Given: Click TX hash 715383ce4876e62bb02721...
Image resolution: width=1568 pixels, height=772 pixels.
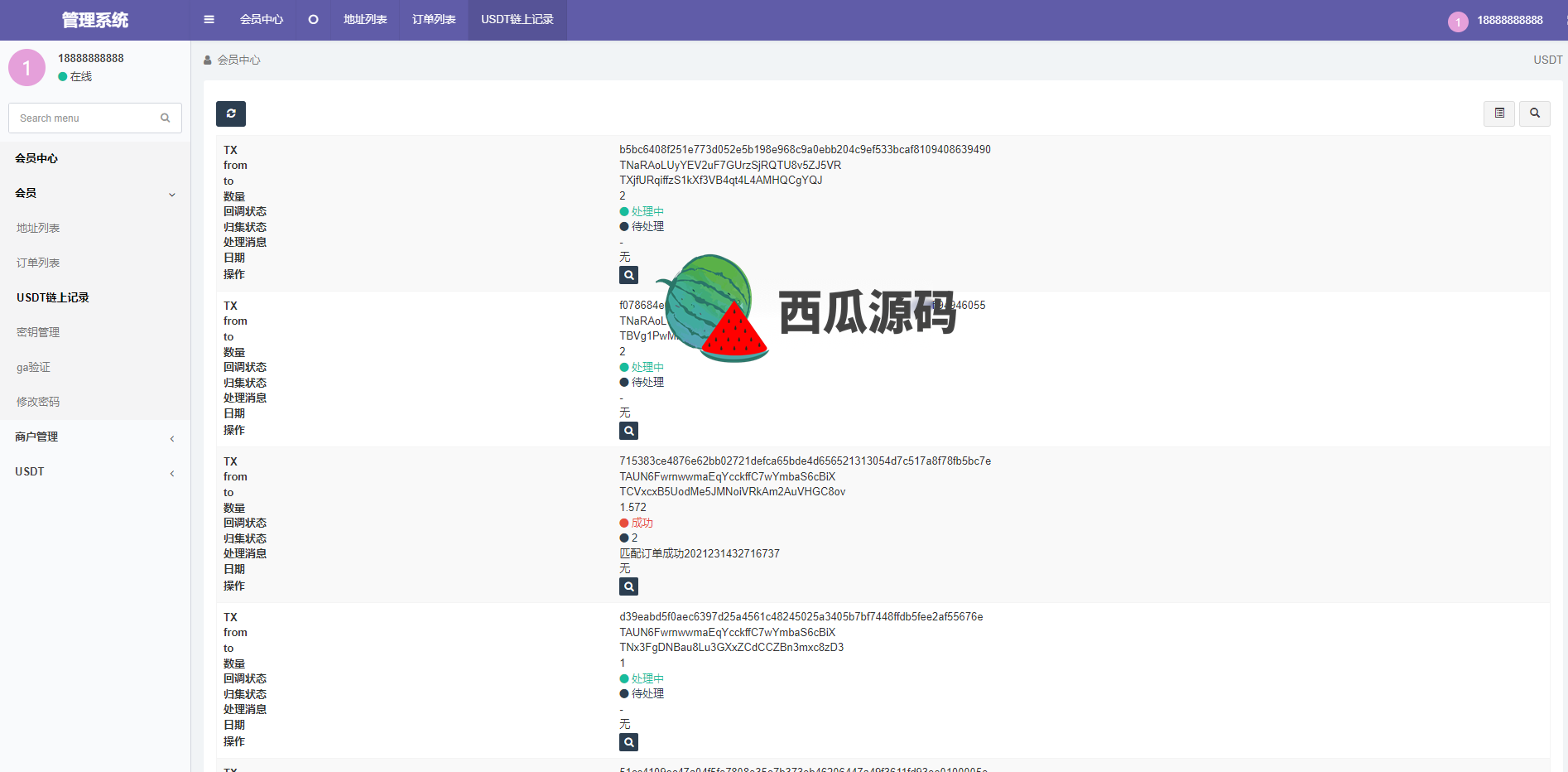Looking at the screenshot, I should 805,461.
